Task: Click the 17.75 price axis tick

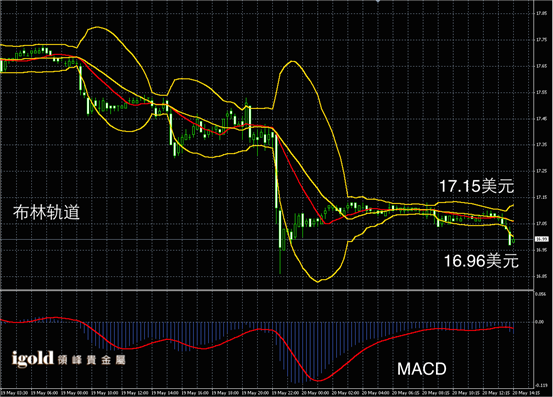Action: (x=542, y=40)
